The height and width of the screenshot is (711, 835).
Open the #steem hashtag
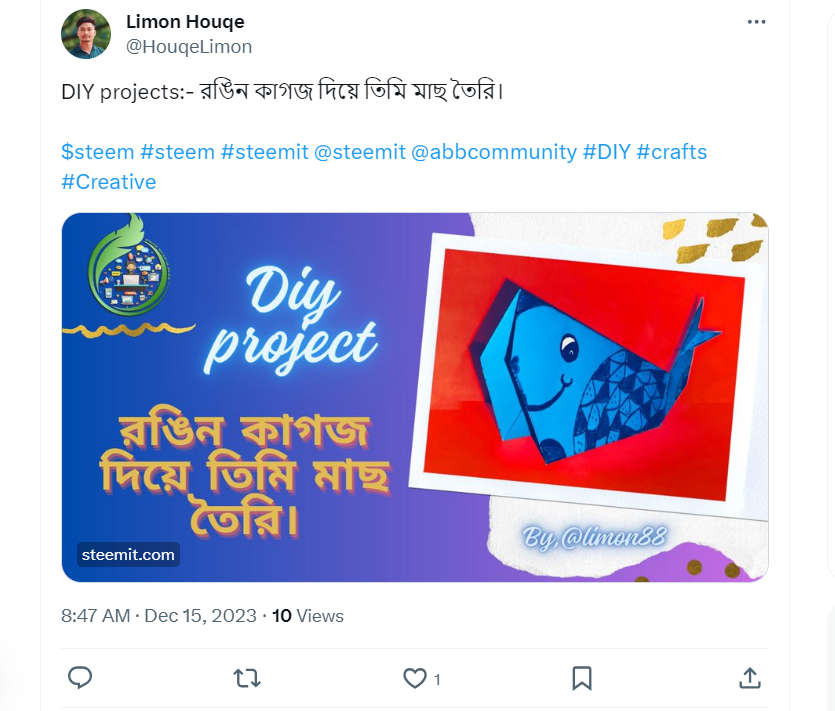tap(177, 152)
